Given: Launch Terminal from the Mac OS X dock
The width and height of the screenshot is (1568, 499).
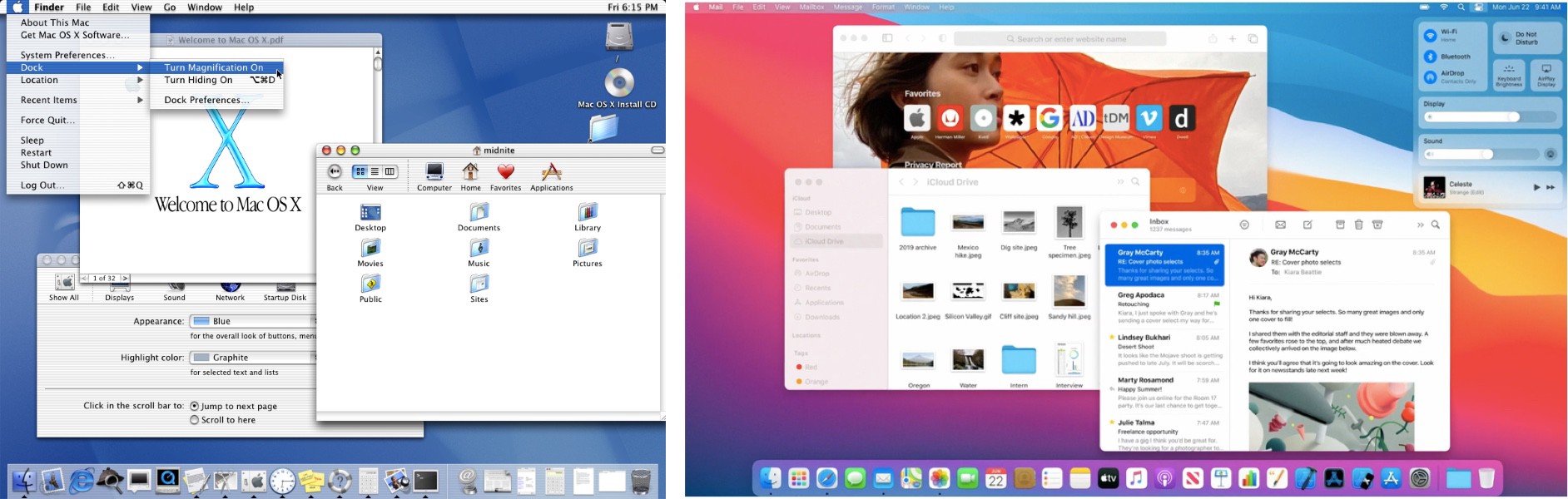Looking at the screenshot, I should (x=425, y=480).
